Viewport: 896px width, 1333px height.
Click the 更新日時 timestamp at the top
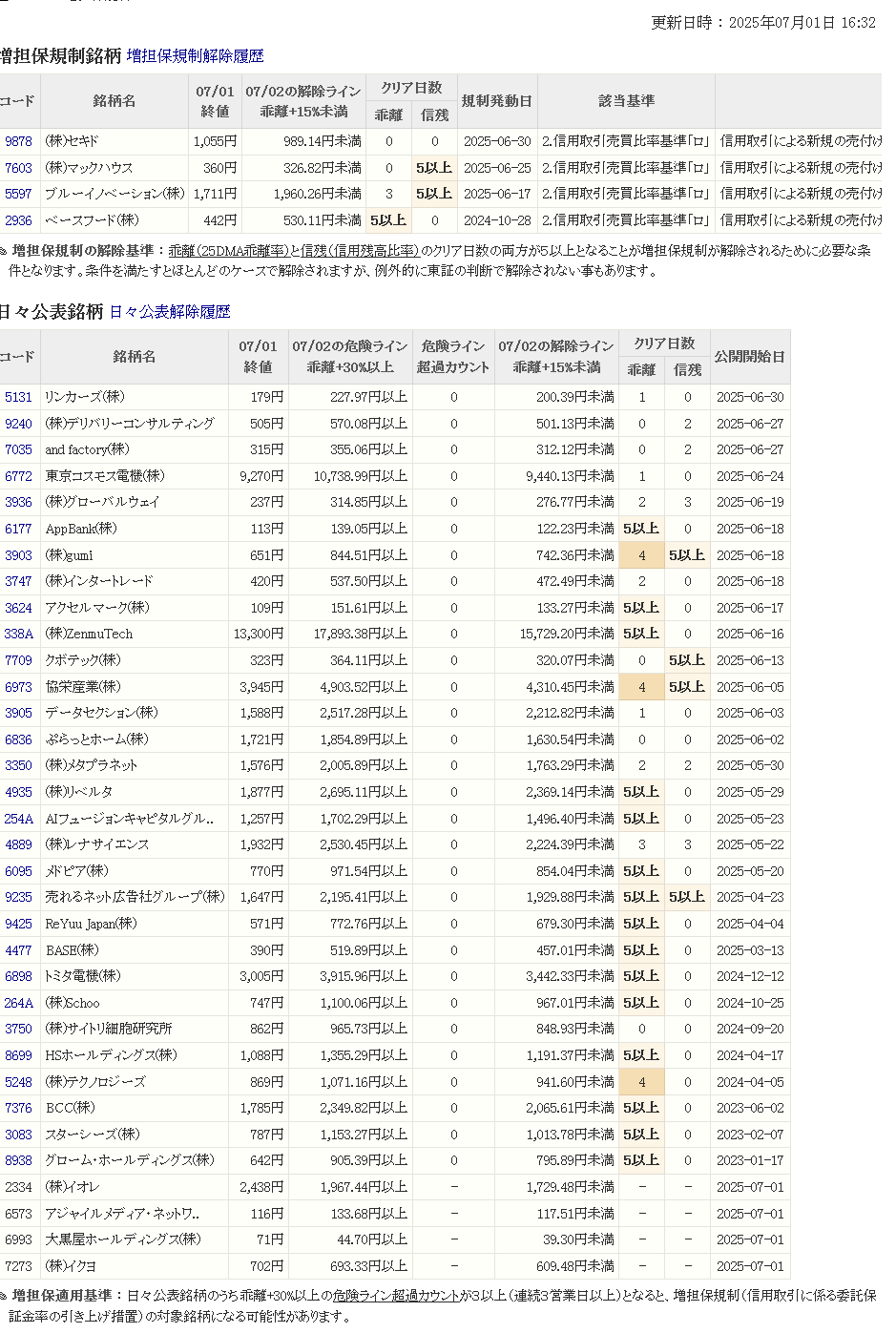(x=763, y=23)
